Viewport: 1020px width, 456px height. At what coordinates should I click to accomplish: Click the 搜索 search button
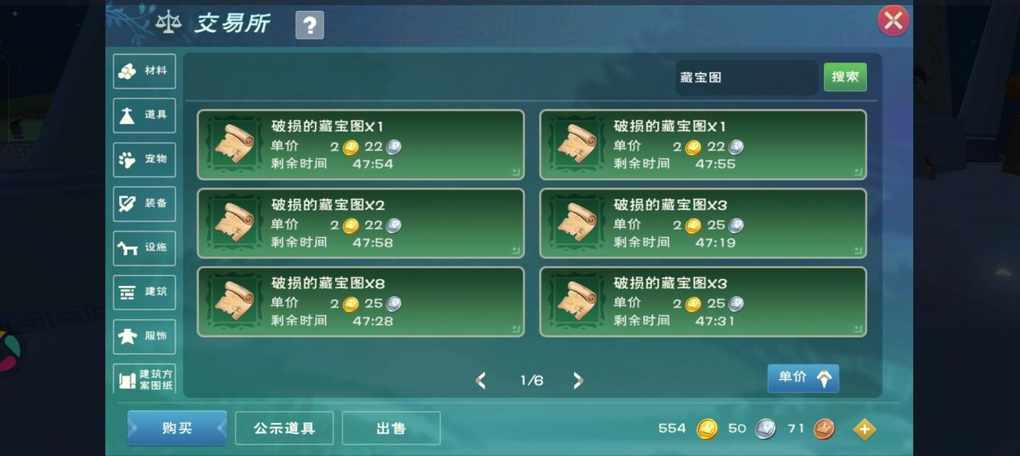click(x=845, y=77)
